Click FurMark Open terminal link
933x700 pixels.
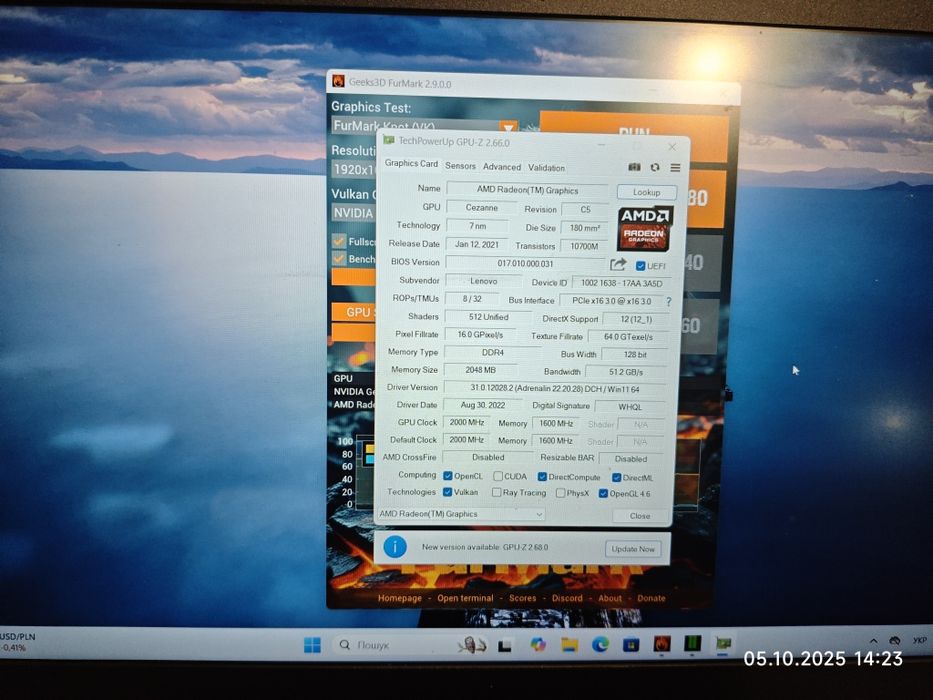pyautogui.click(x=465, y=598)
